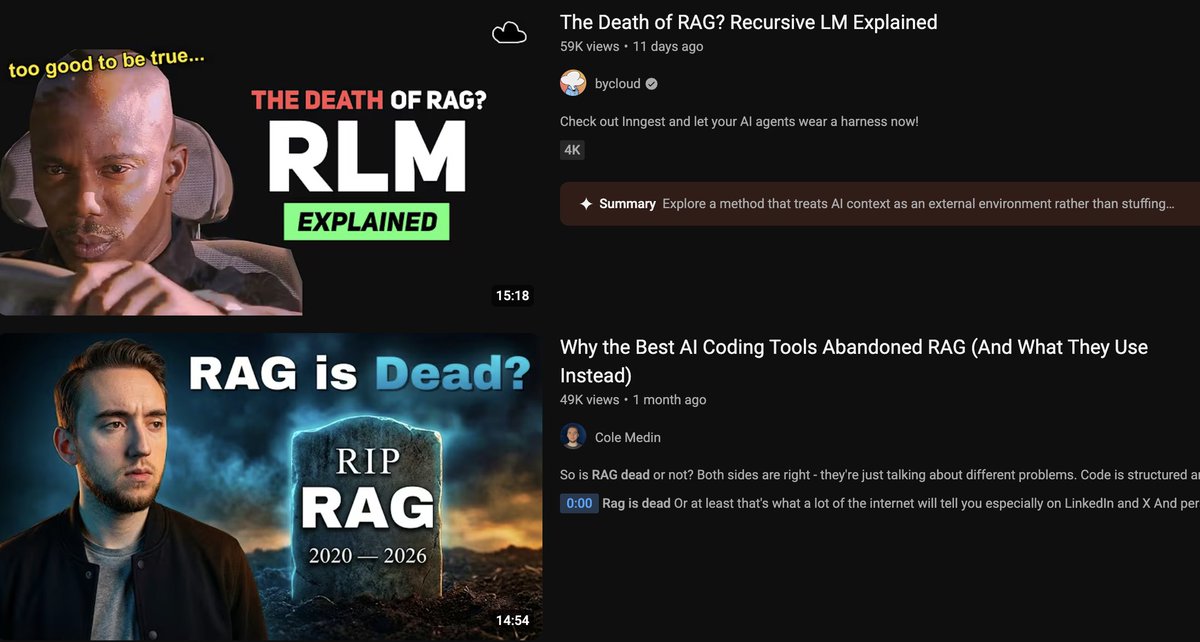The height and width of the screenshot is (642, 1200).
Task: Open the Cole Medin channel name
Action: (628, 437)
